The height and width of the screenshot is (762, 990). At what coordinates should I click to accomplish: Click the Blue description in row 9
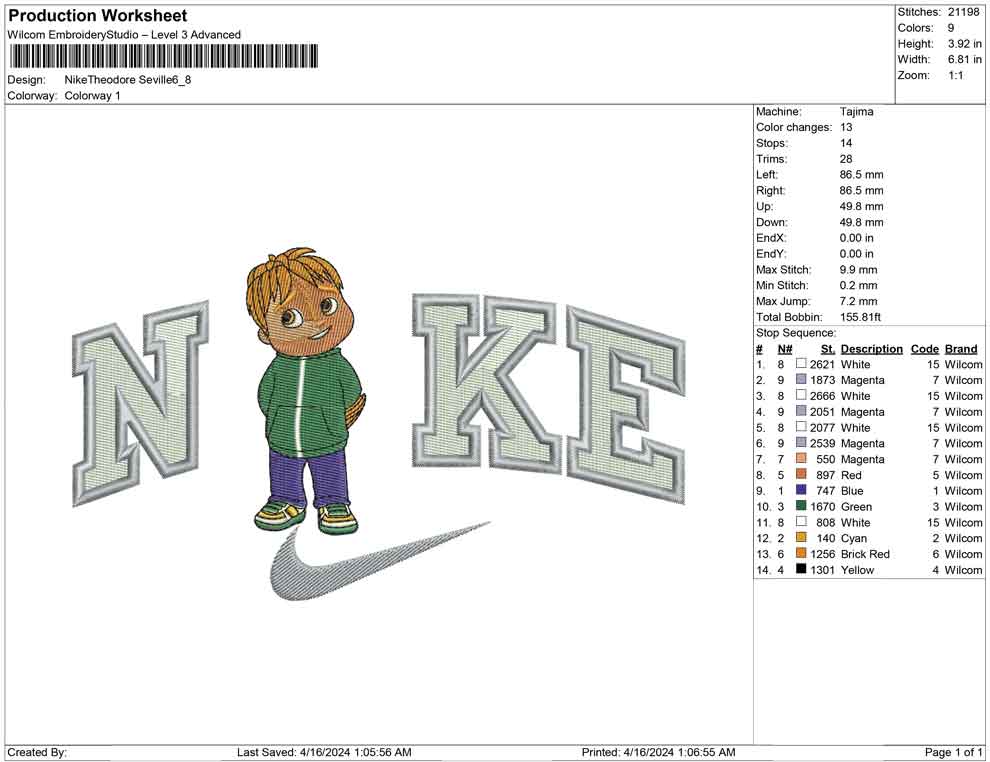coord(852,491)
